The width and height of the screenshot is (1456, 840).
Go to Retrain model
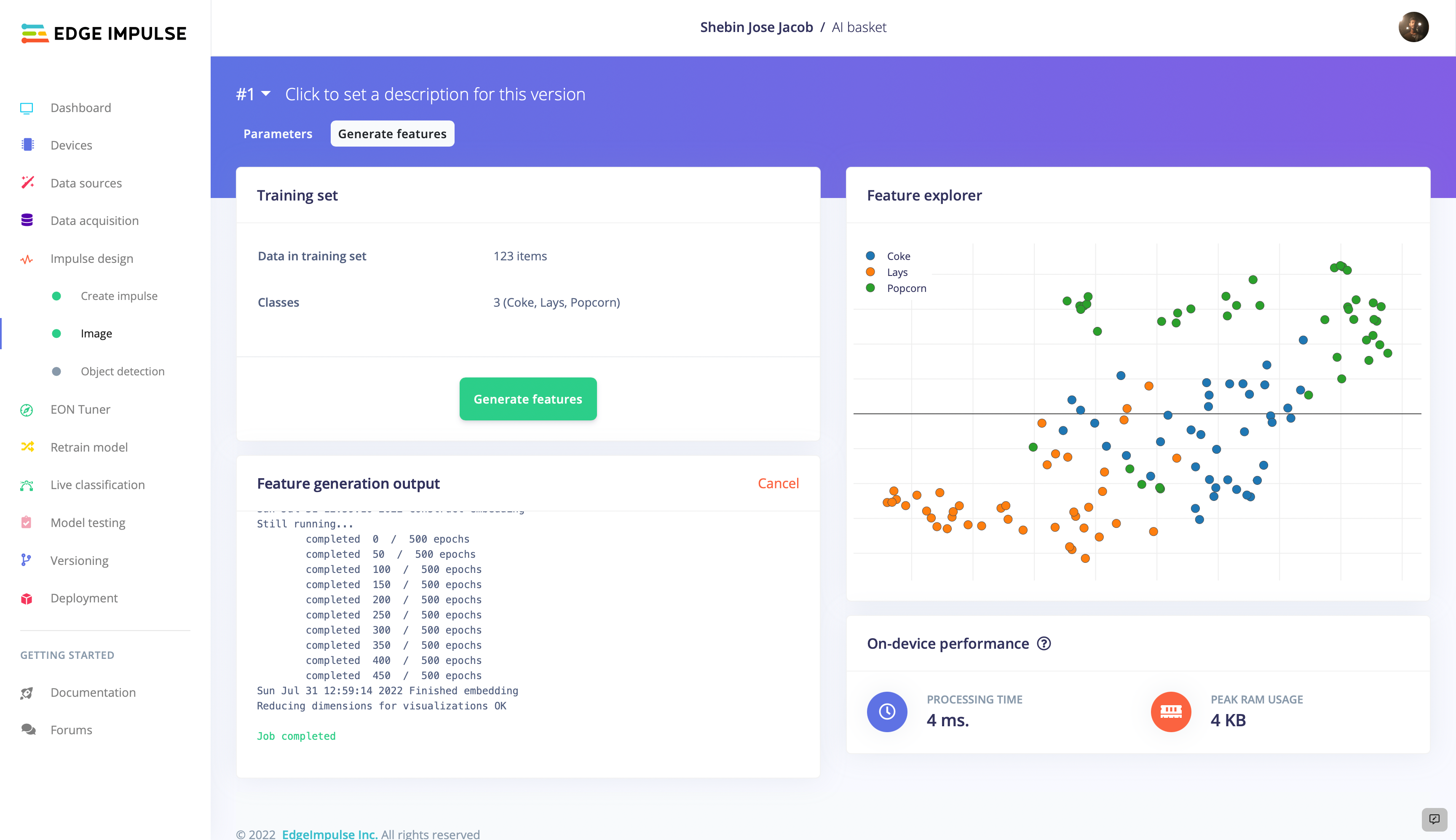89,447
